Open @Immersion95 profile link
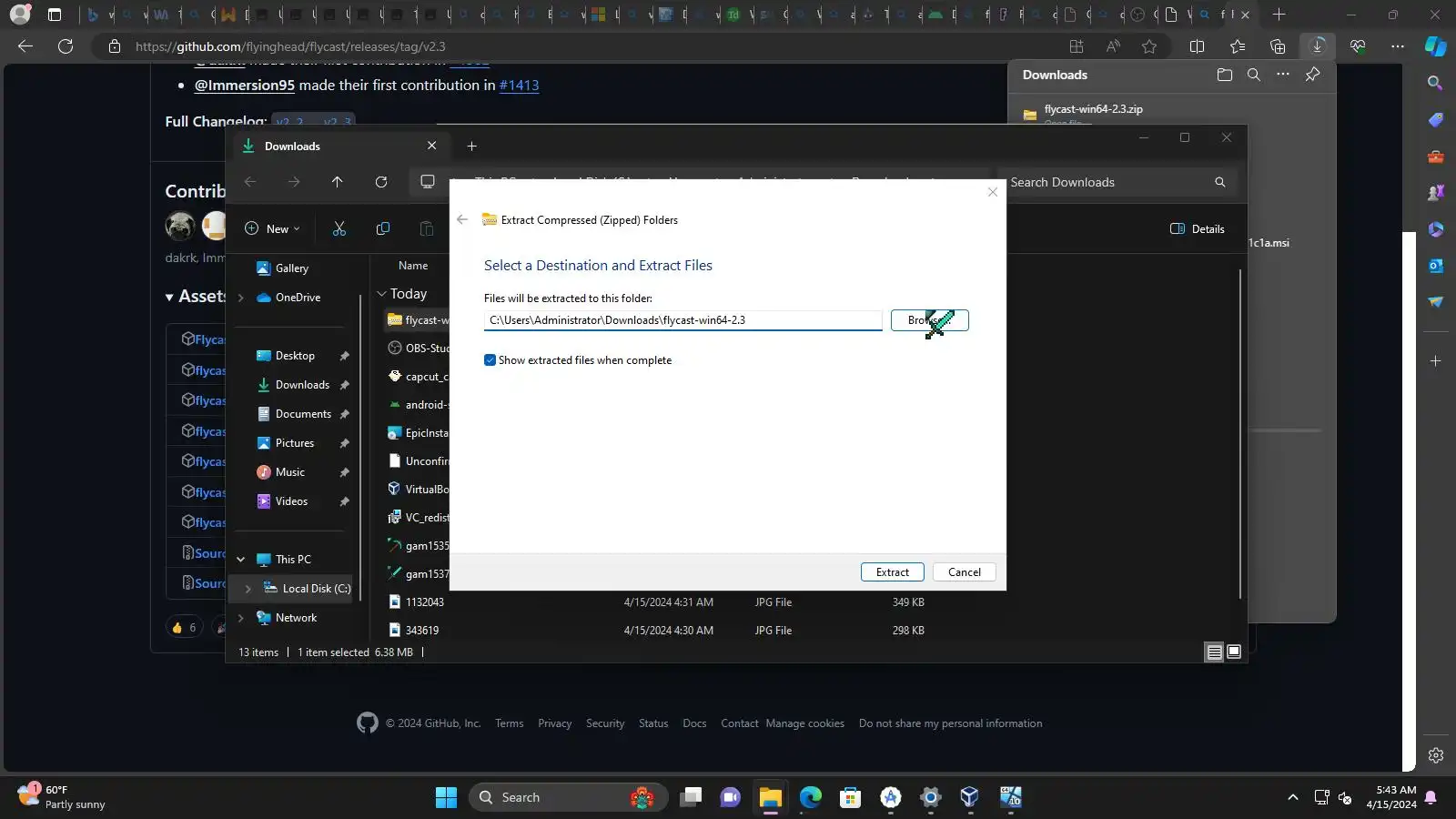Viewport: 1456px width, 819px height. [x=244, y=85]
